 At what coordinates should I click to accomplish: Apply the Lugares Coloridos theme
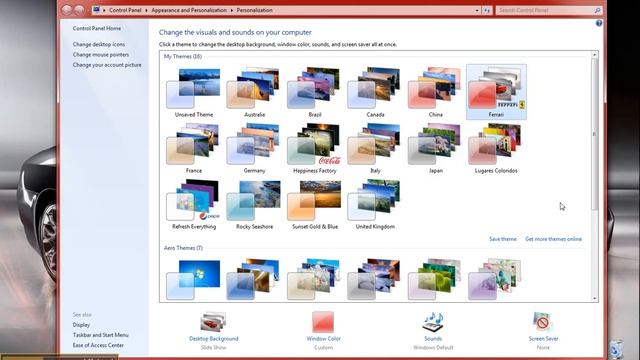pyautogui.click(x=496, y=149)
